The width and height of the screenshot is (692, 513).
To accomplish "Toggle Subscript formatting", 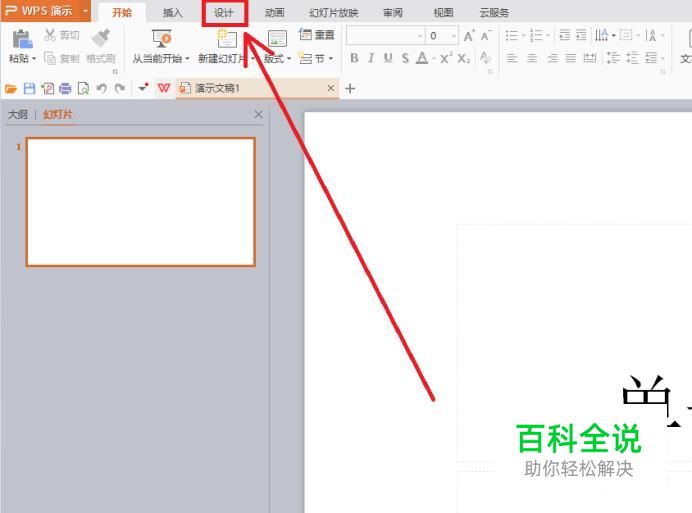I will [x=463, y=58].
